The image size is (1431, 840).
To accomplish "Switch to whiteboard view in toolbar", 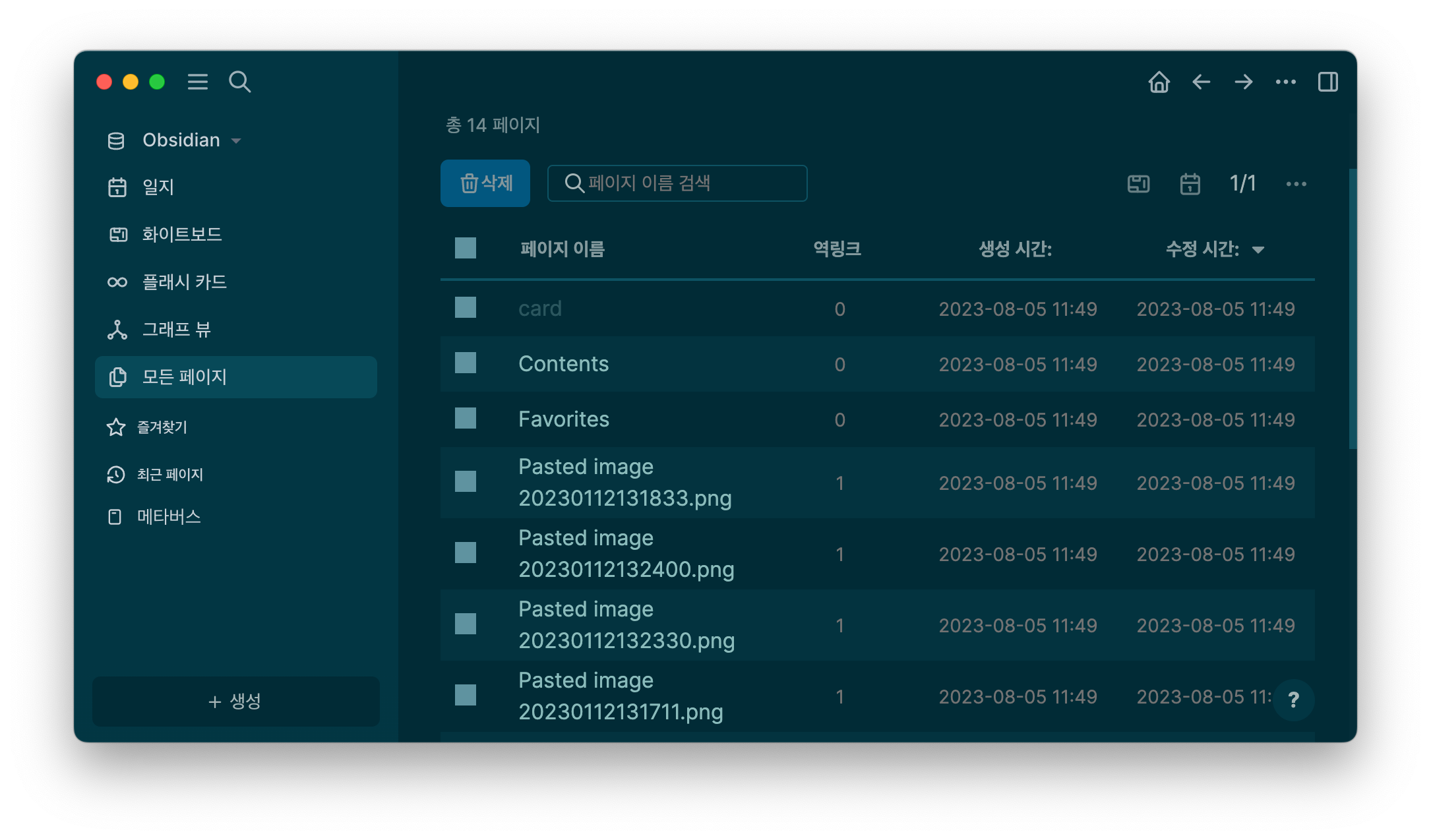I will (x=1138, y=184).
